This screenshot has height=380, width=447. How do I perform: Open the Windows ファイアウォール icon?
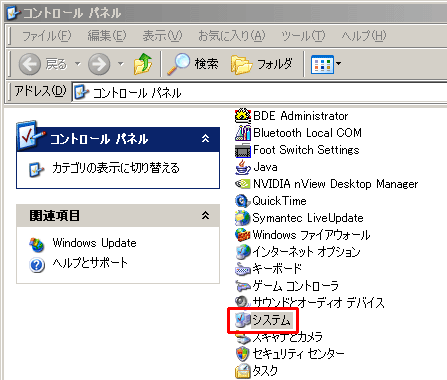click(243, 235)
